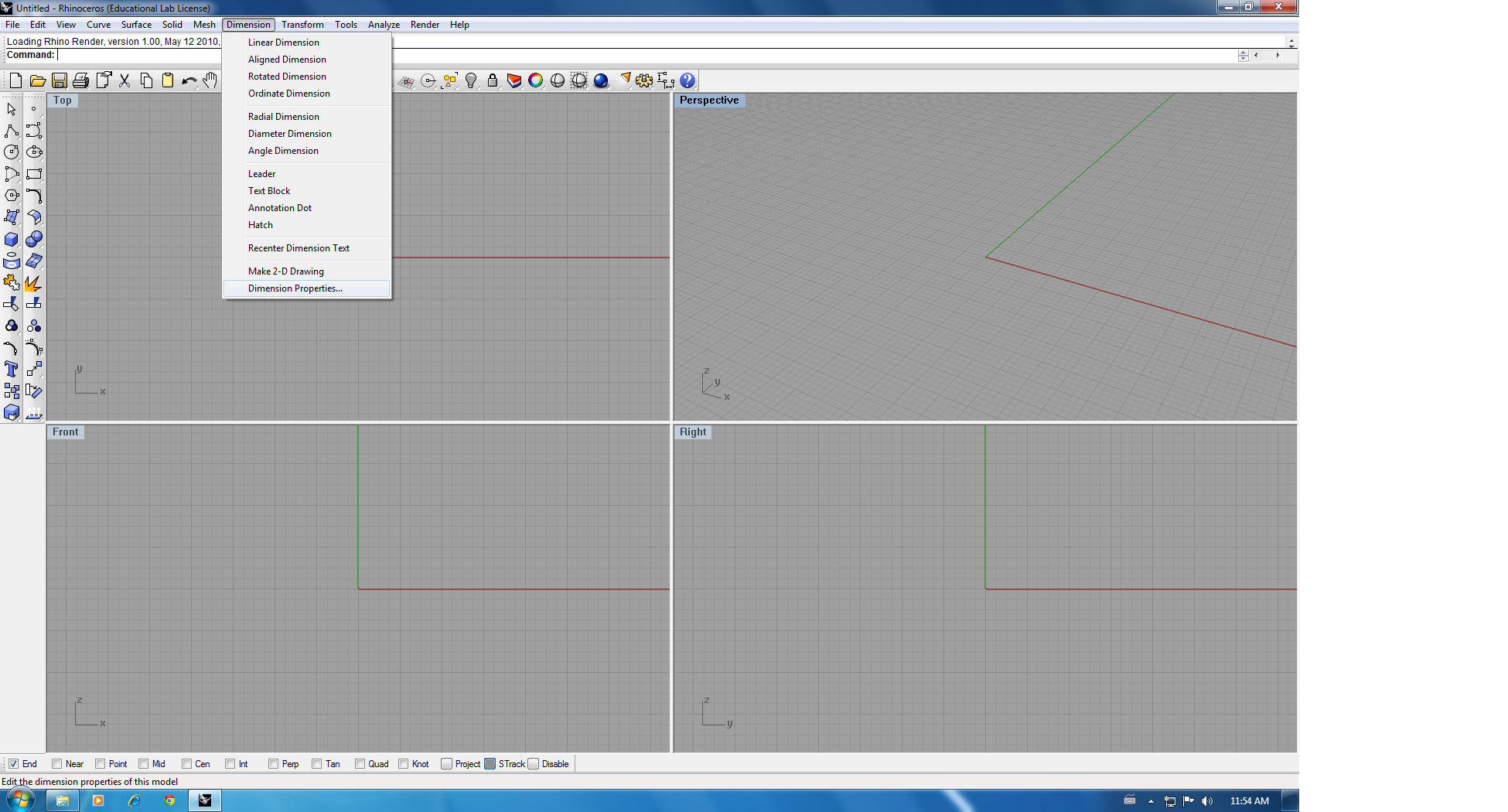Select the Circle tool
The width and height of the screenshot is (1508, 812).
[12, 152]
